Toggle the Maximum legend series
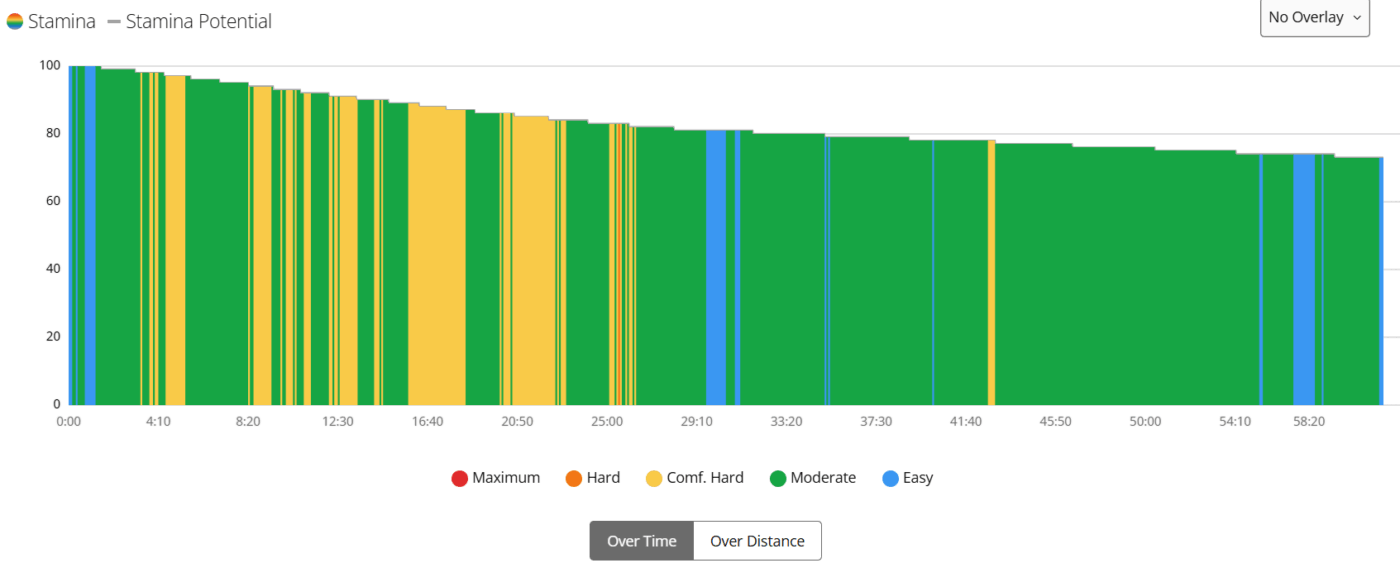 coord(496,478)
